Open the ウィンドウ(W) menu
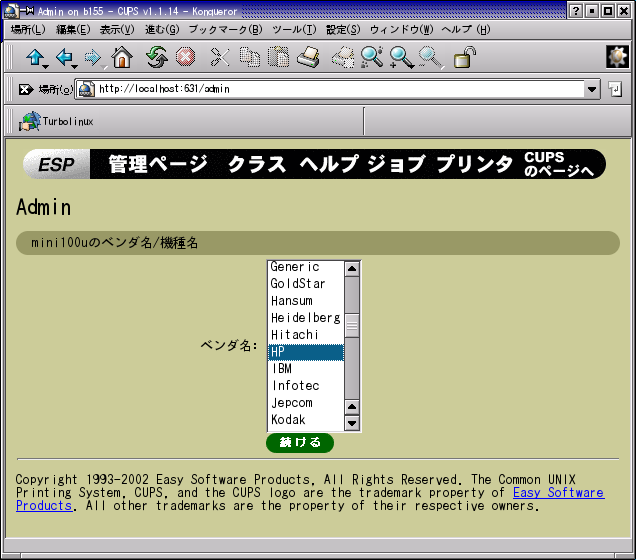The width and height of the screenshot is (636, 560). 402,30
